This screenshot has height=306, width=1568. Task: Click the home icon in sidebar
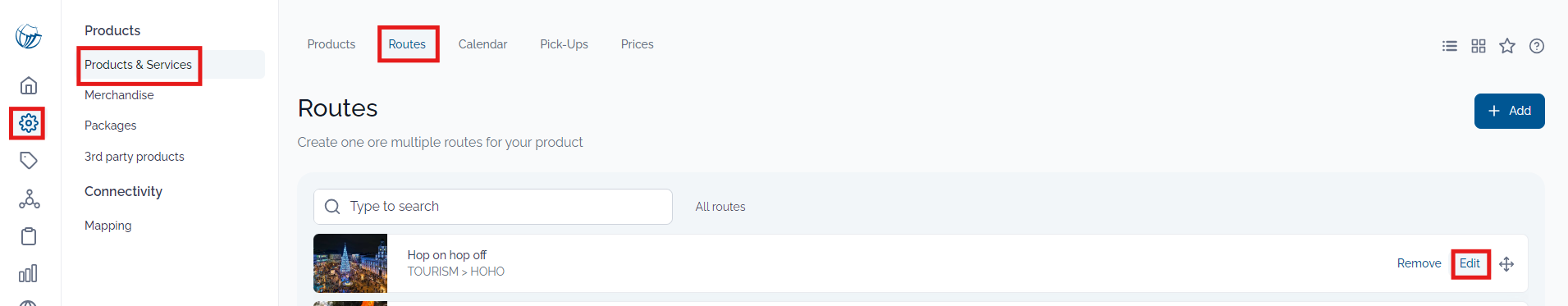(x=29, y=85)
